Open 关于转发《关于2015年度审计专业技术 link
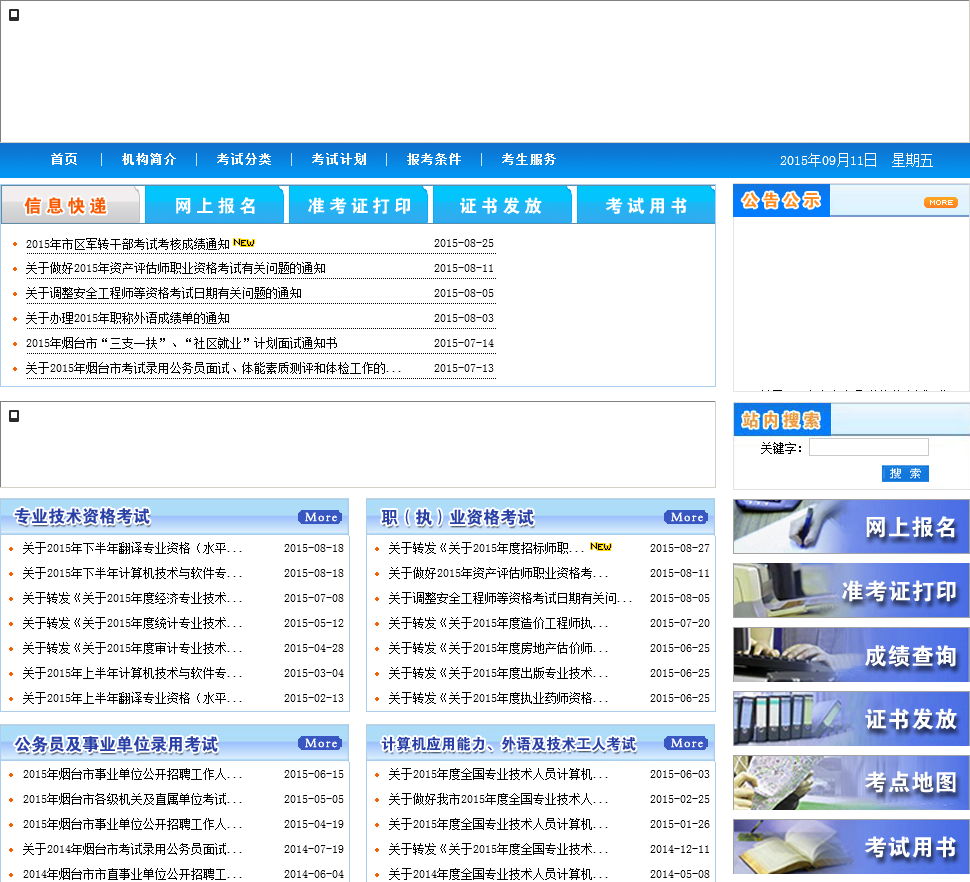Viewport: 970px width, 882px height. [132, 648]
